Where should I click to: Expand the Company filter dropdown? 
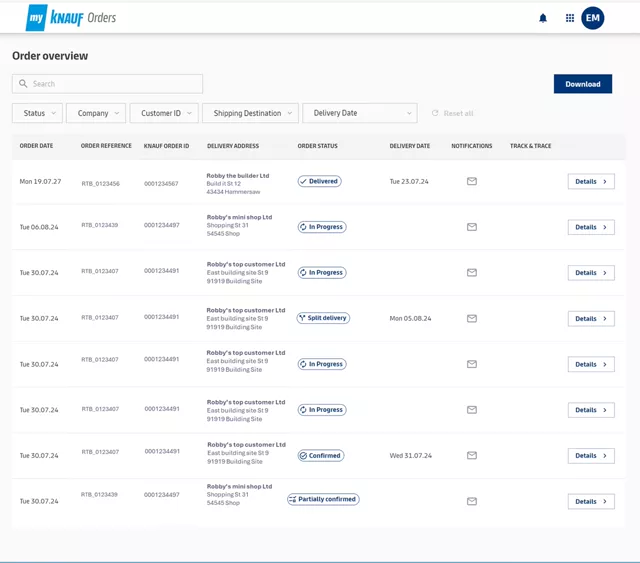pyautogui.click(x=96, y=113)
